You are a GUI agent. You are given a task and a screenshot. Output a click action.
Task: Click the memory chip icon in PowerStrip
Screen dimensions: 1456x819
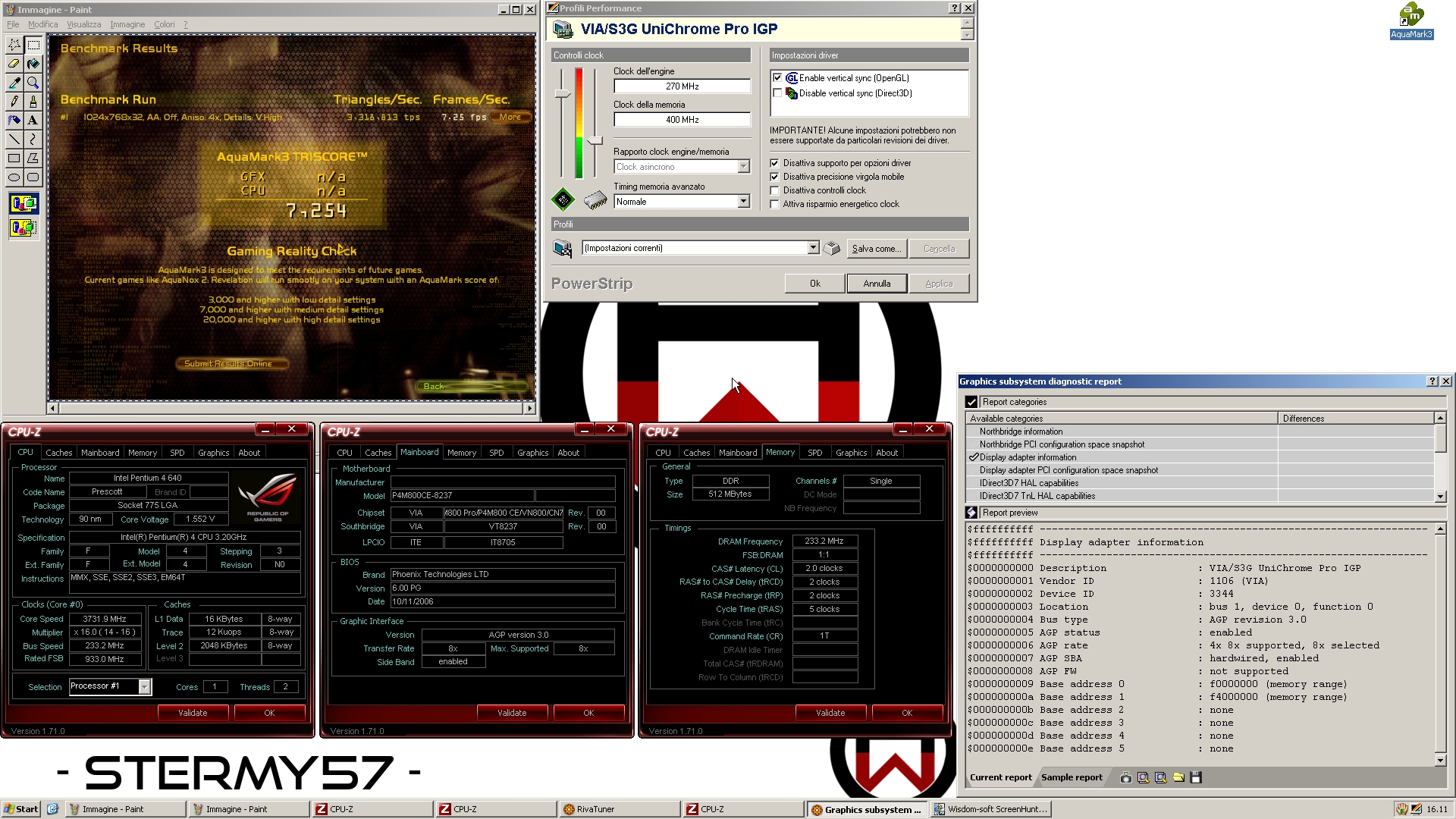pos(595,200)
